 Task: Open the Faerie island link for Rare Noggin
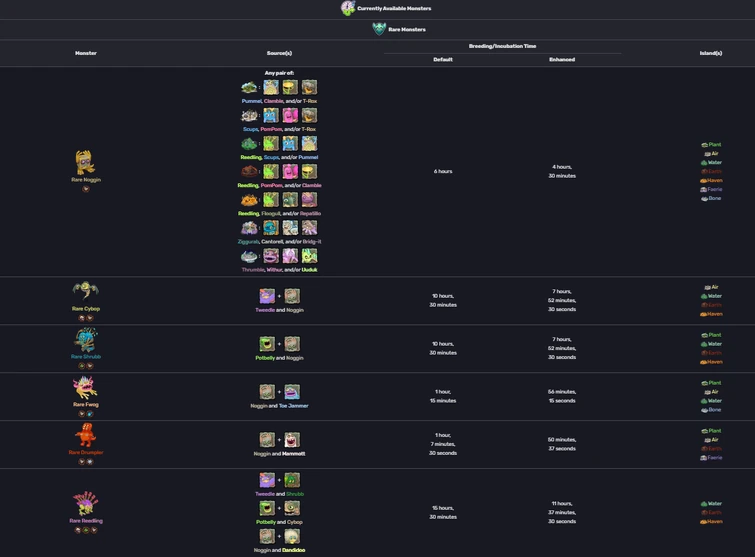711,189
